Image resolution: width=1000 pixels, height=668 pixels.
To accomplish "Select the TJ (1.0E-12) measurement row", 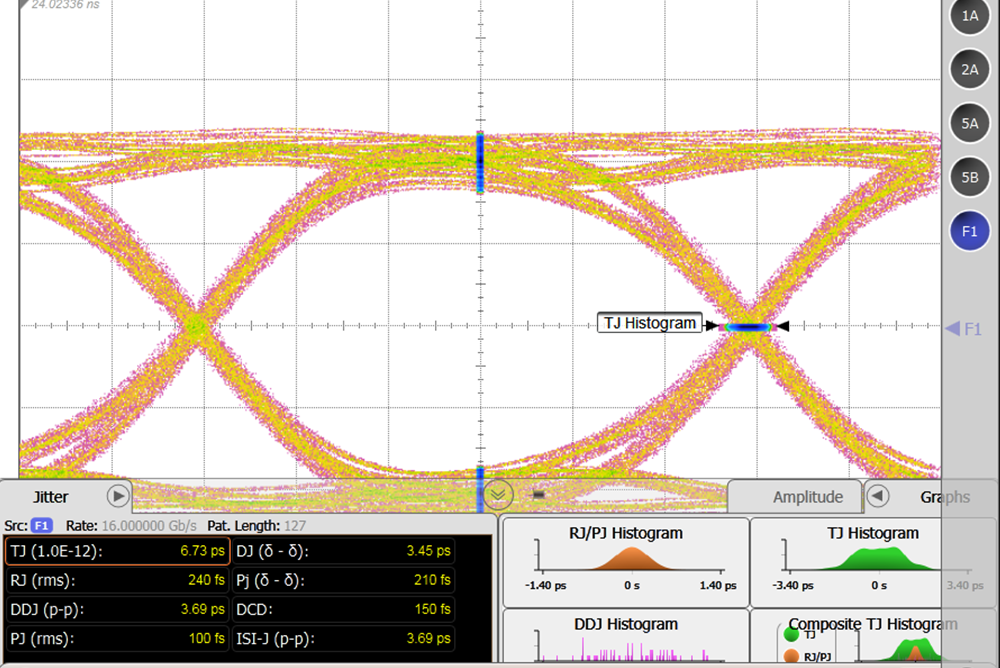I will tap(118, 551).
